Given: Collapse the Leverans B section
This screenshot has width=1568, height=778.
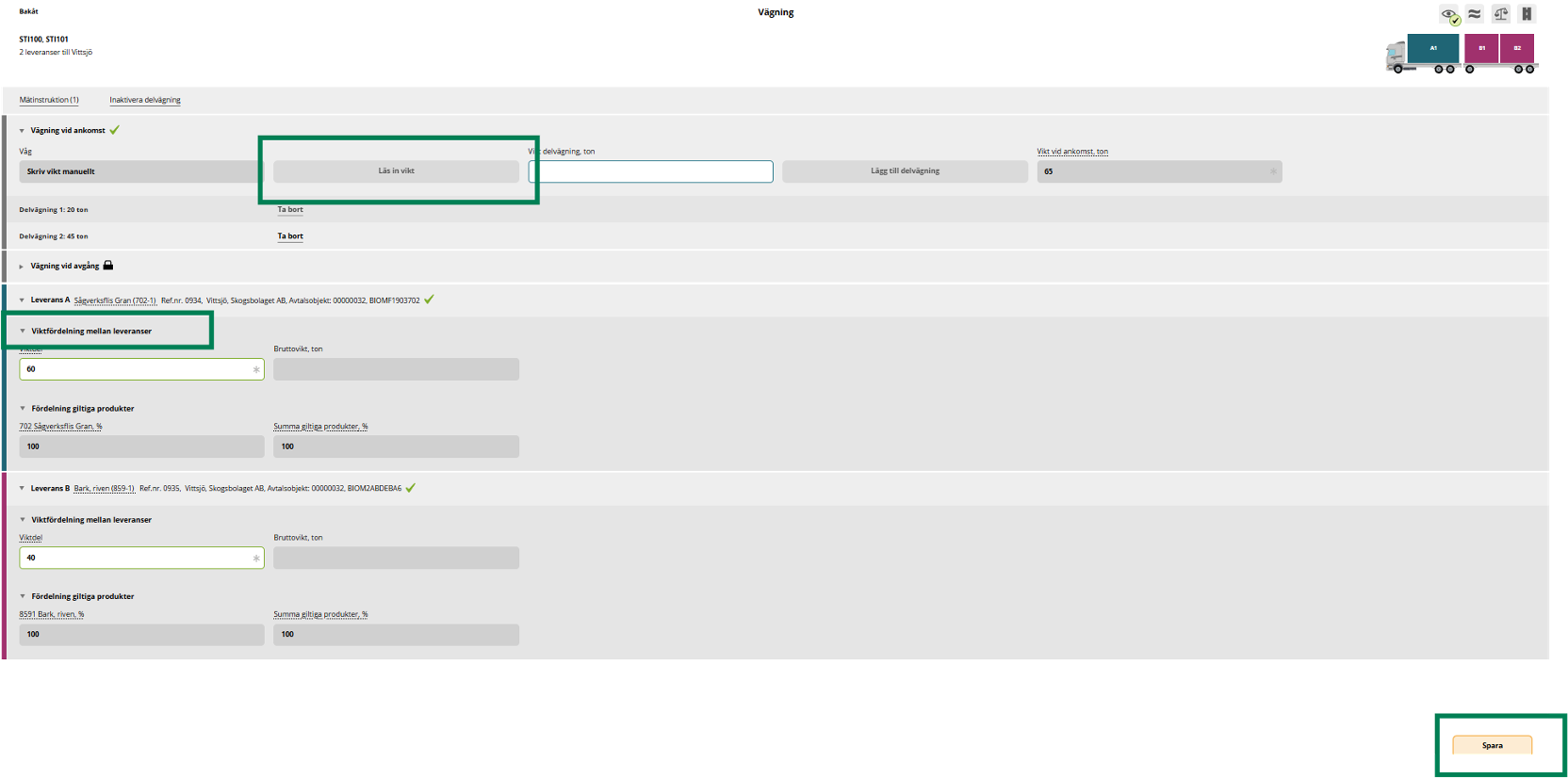Looking at the screenshot, I should pos(22,489).
